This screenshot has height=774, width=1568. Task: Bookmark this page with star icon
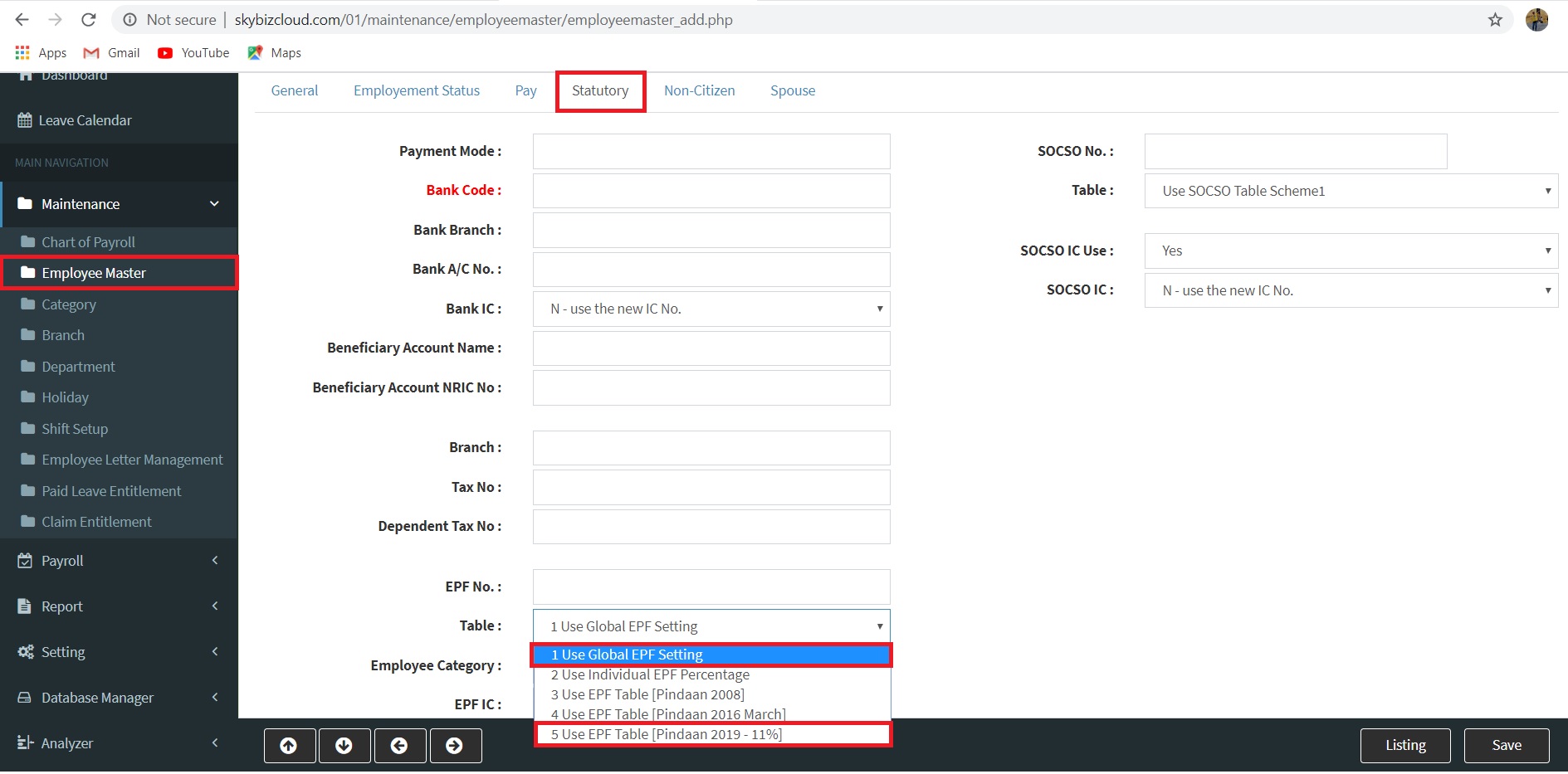[x=1495, y=20]
